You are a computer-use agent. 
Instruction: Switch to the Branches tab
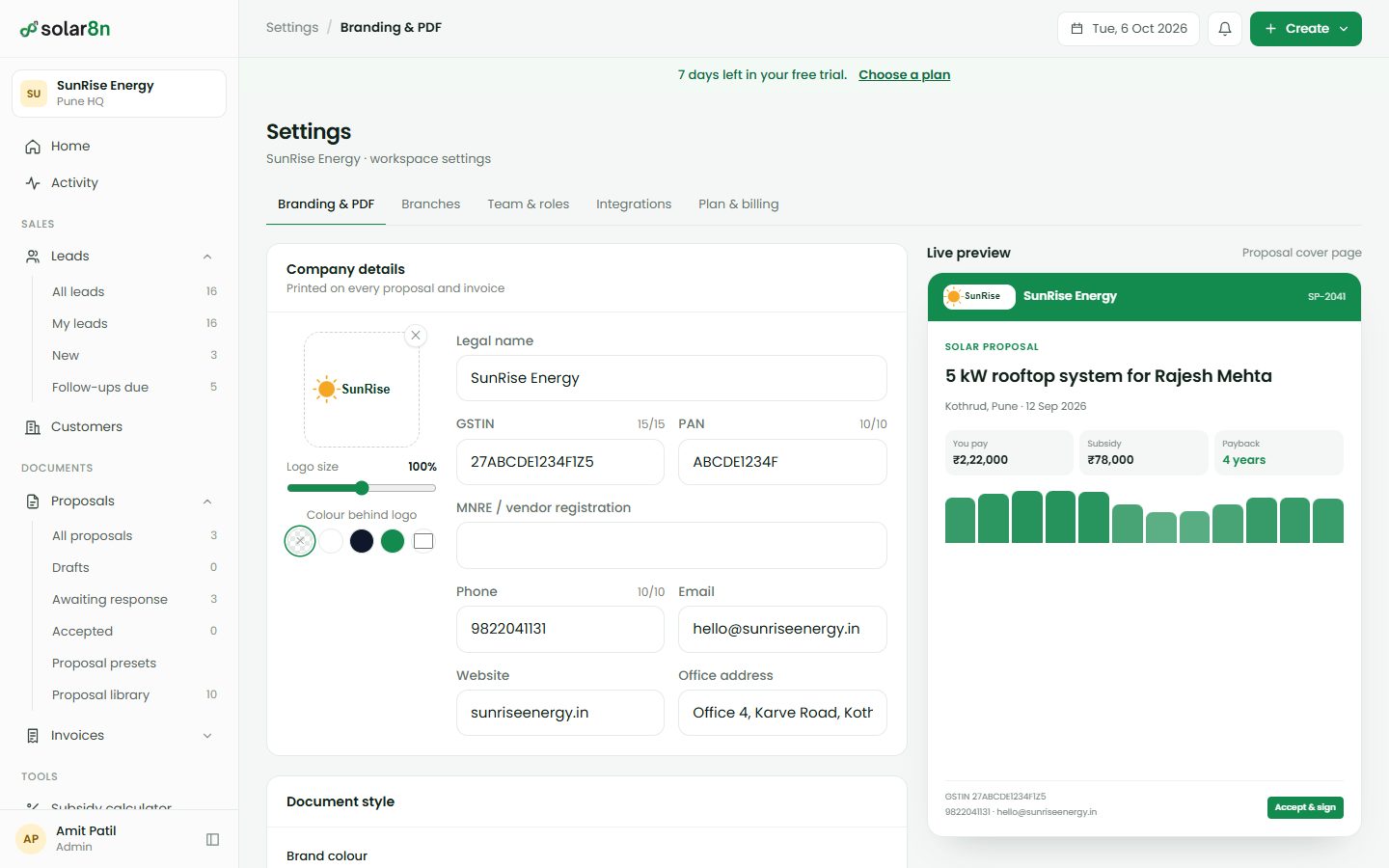tap(431, 204)
